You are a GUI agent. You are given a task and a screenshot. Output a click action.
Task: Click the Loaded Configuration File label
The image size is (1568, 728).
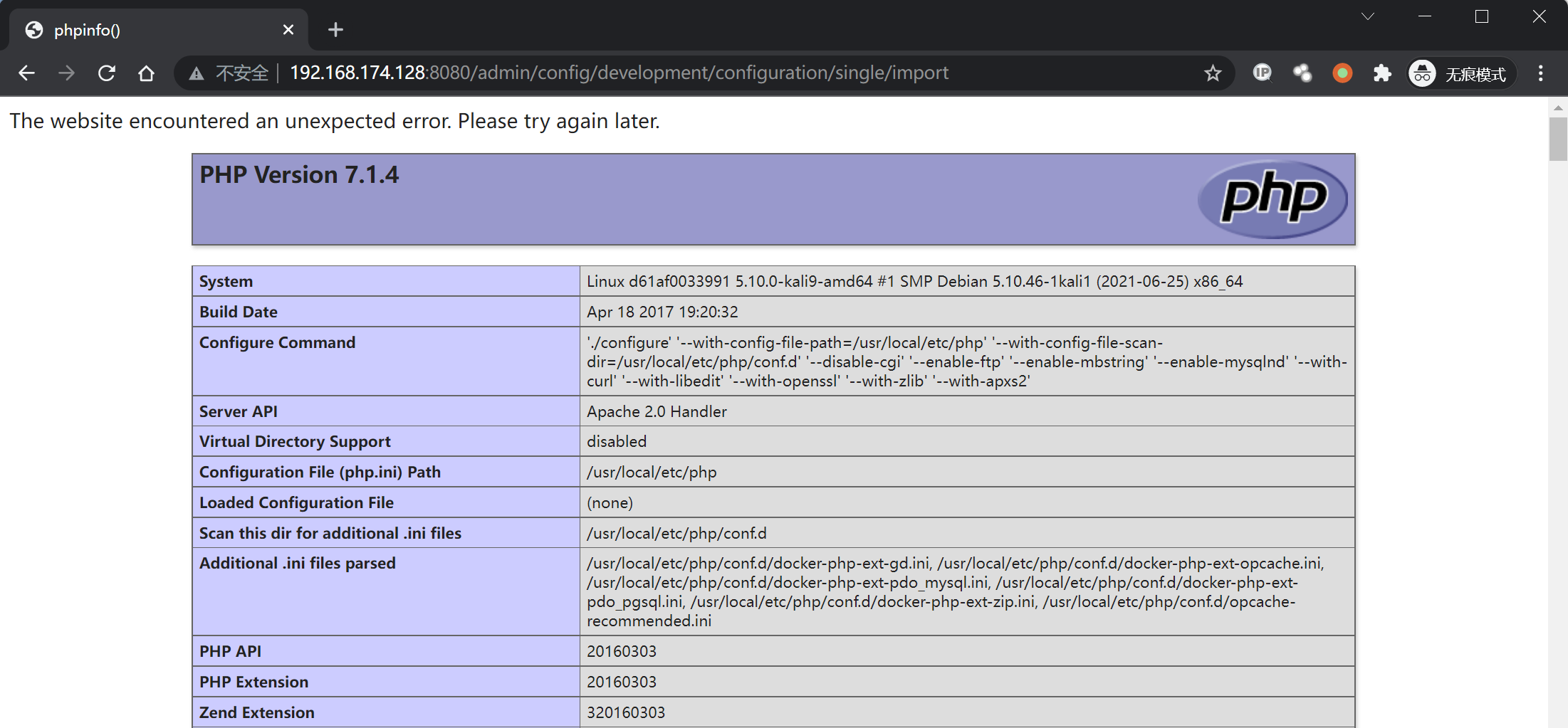coord(296,502)
